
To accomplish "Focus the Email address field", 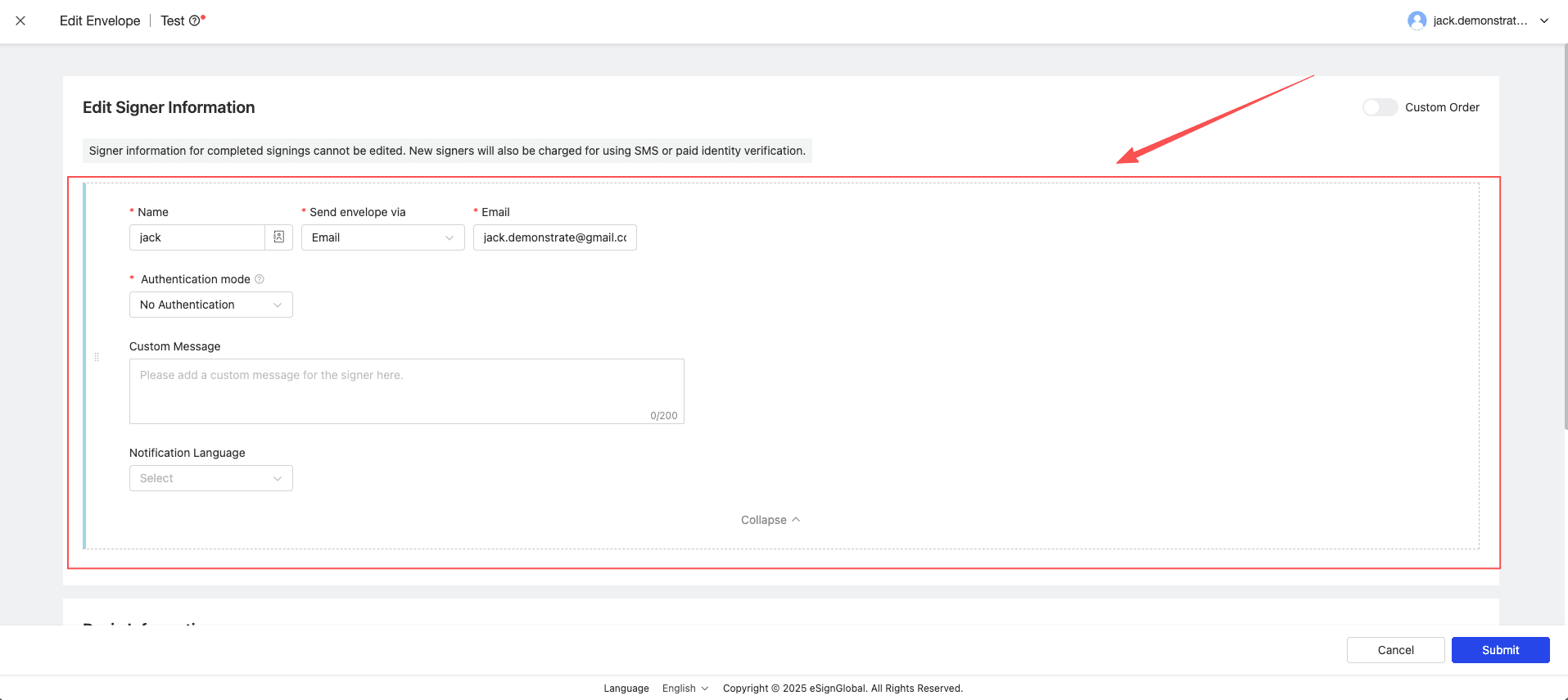I will tap(554, 237).
